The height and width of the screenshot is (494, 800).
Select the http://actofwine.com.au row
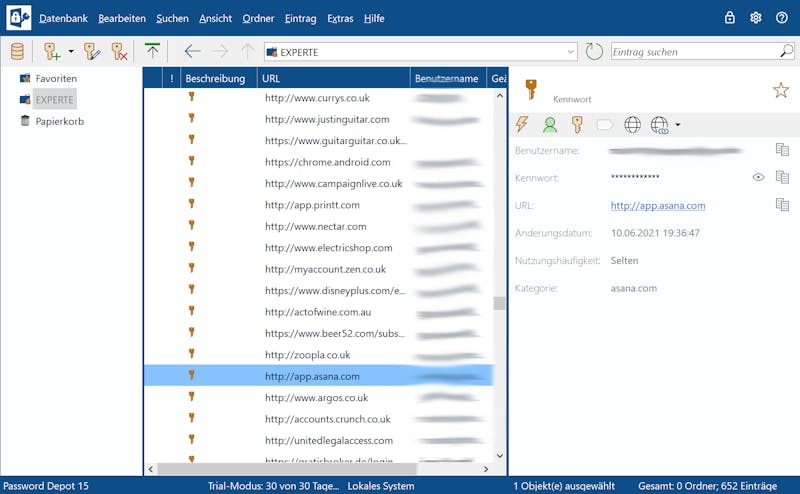click(318, 312)
